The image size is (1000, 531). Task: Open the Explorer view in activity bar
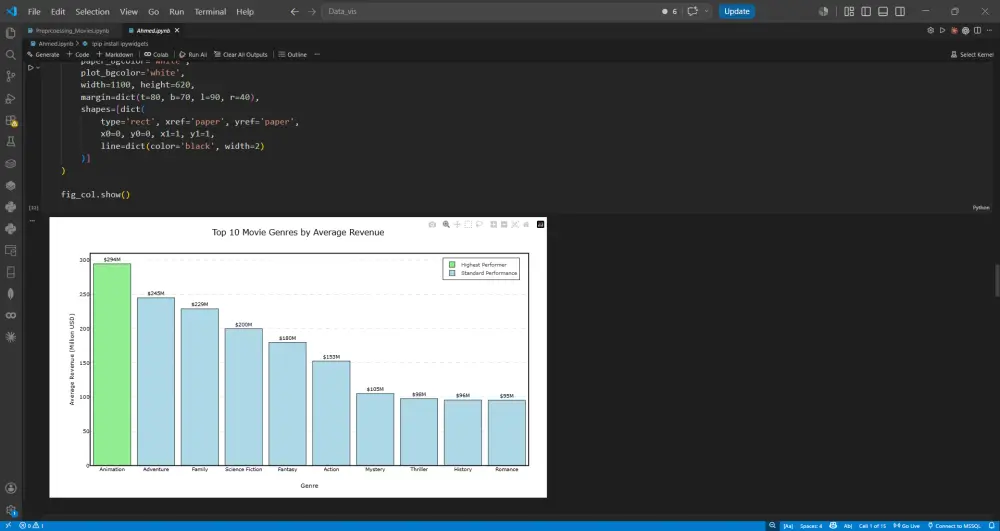coord(10,33)
